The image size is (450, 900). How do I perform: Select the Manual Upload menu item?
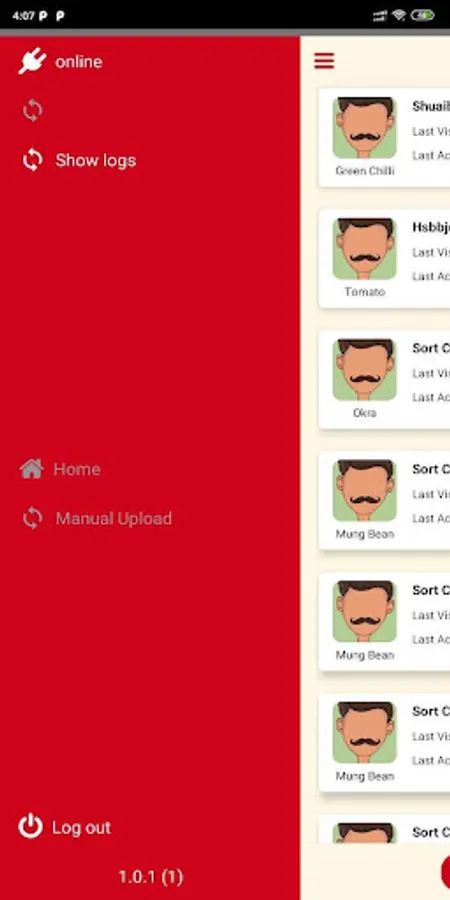coord(114,519)
